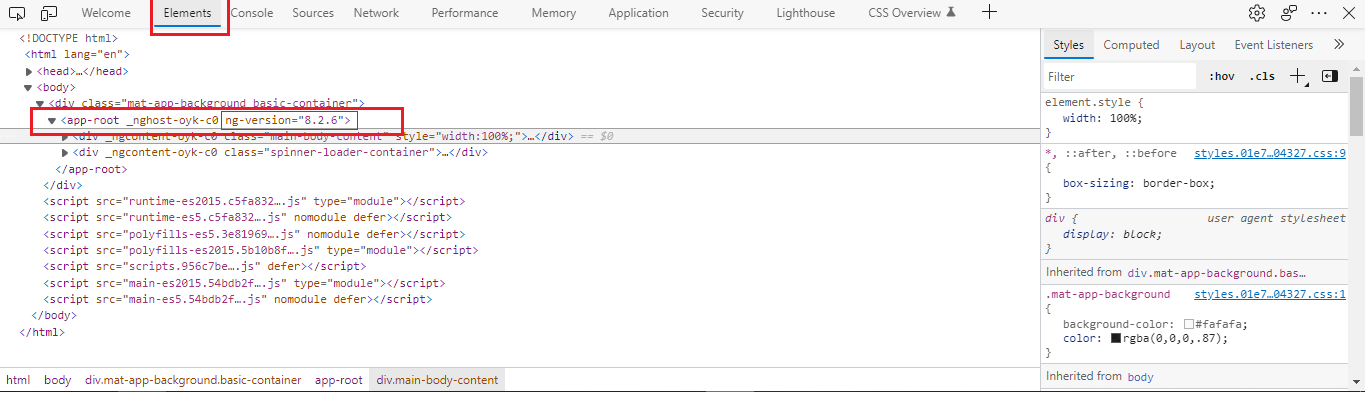The height and width of the screenshot is (393, 1365).
Task: Expand the main-body-content div node
Action: click(x=66, y=136)
